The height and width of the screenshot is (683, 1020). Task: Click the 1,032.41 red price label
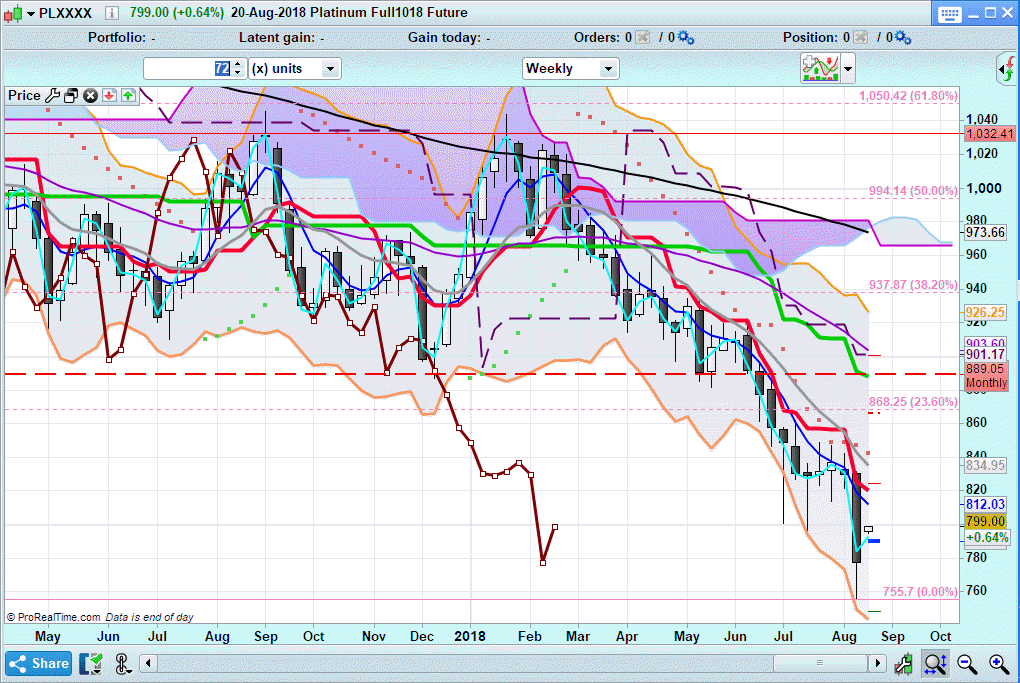coord(989,134)
